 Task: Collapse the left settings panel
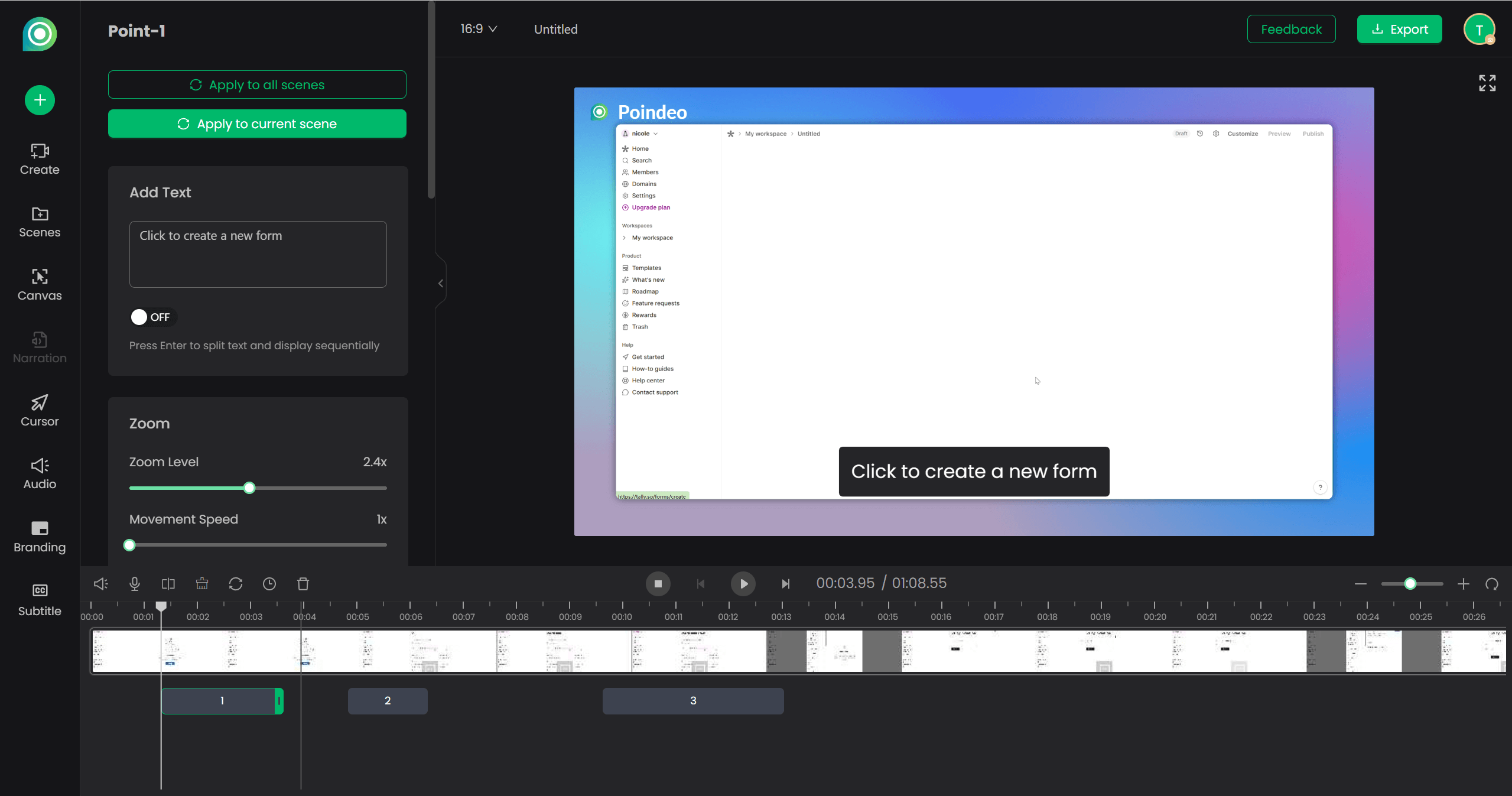click(440, 284)
